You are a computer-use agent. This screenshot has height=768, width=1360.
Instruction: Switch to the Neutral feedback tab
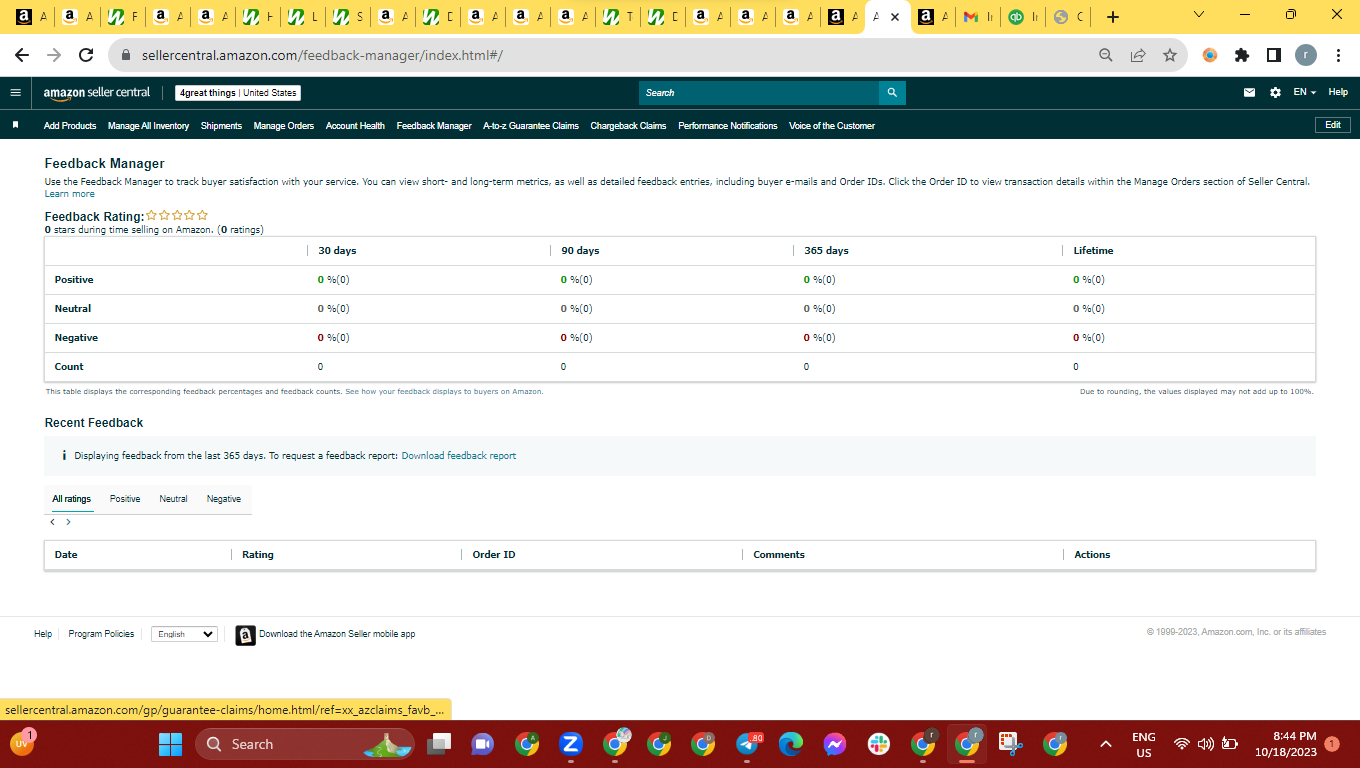coord(173,499)
